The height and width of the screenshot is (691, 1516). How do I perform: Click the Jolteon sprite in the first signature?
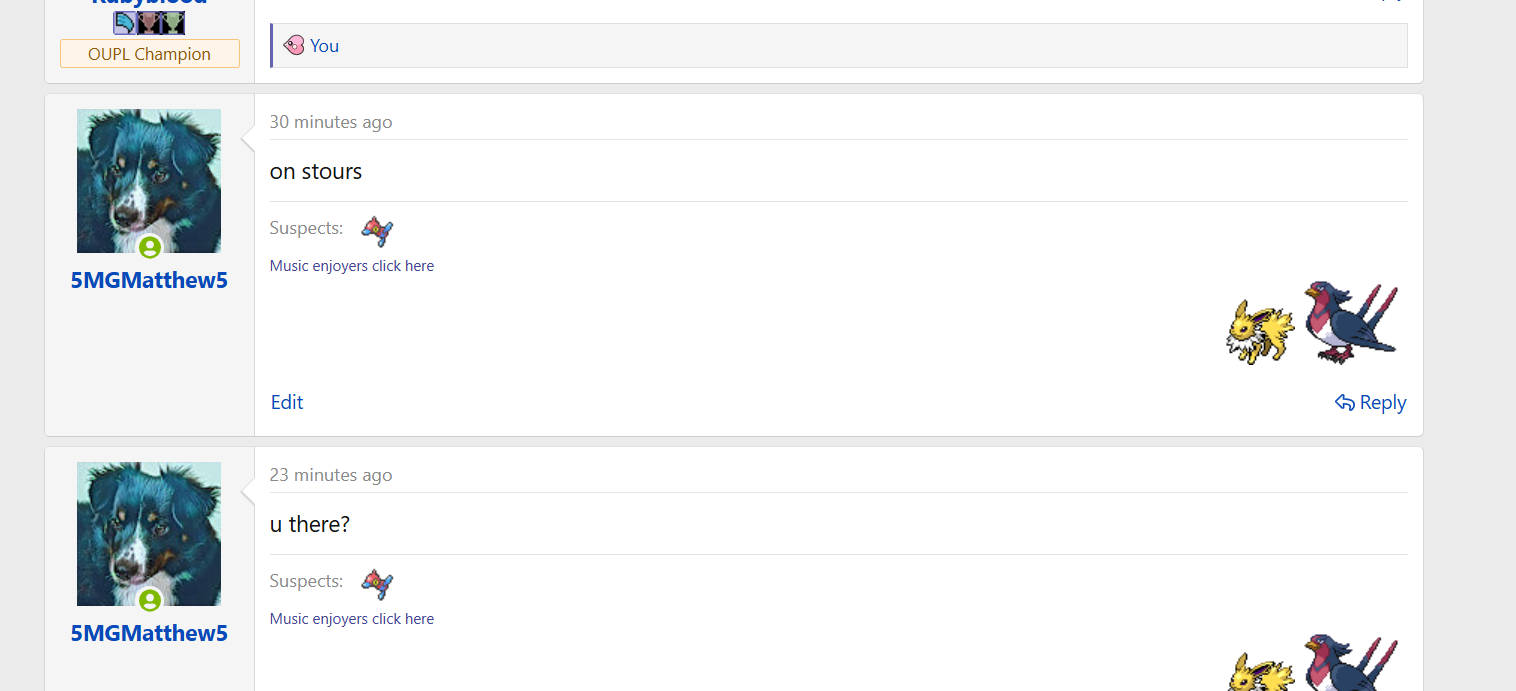pyautogui.click(x=1260, y=332)
